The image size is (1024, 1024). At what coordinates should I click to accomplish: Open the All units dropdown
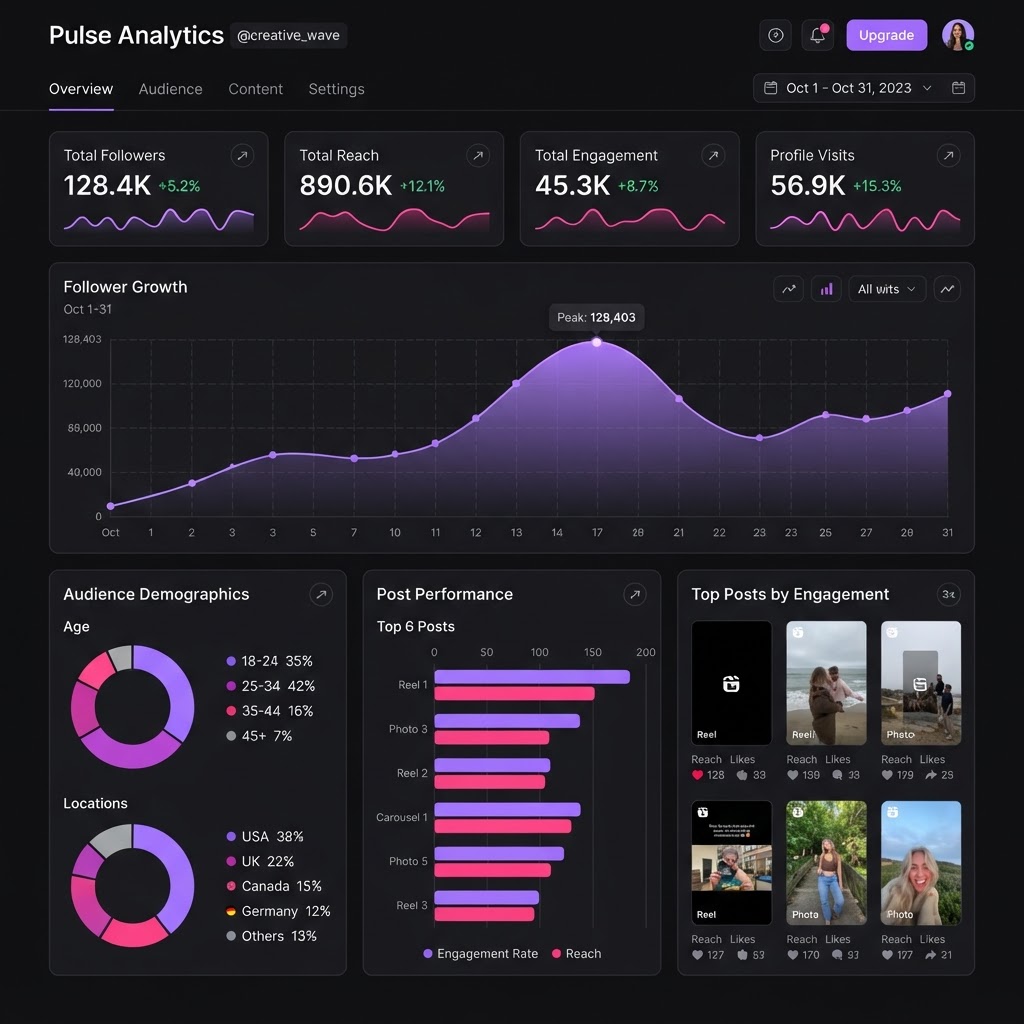887,289
